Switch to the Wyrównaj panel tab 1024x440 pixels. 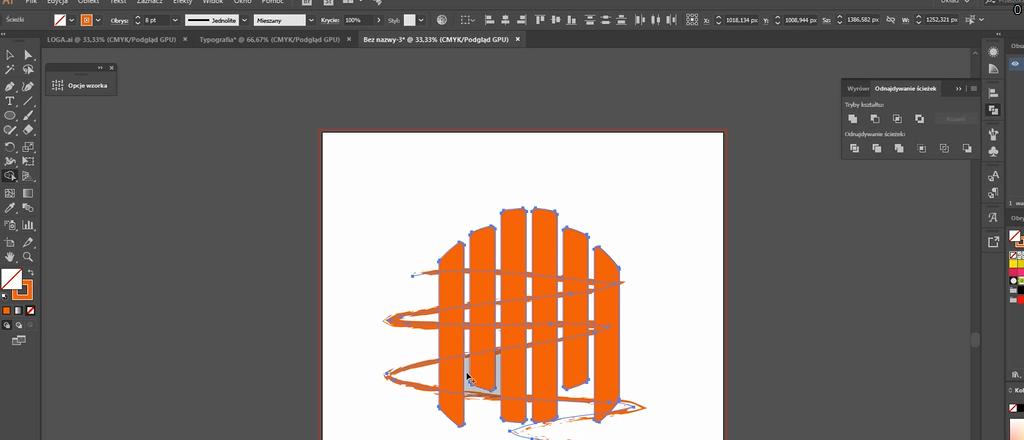tap(857, 89)
